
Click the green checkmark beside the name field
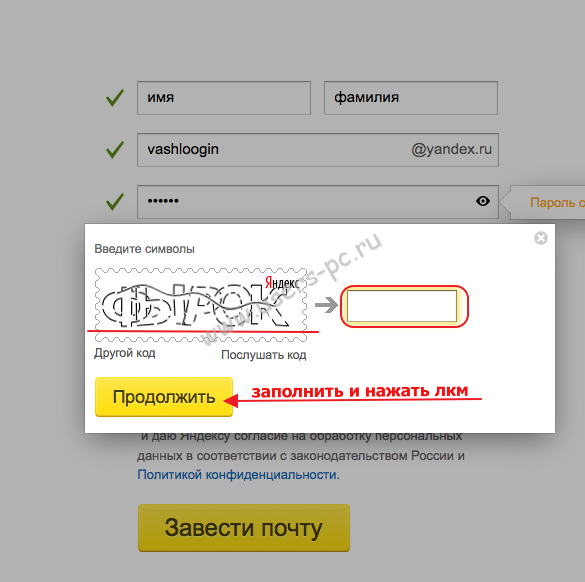[x=115, y=98]
